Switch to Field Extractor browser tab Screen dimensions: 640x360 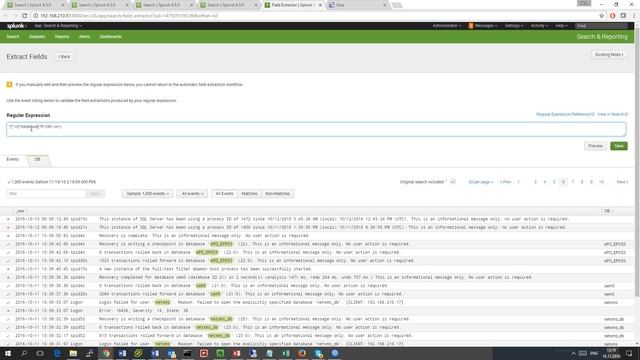[293, 5]
